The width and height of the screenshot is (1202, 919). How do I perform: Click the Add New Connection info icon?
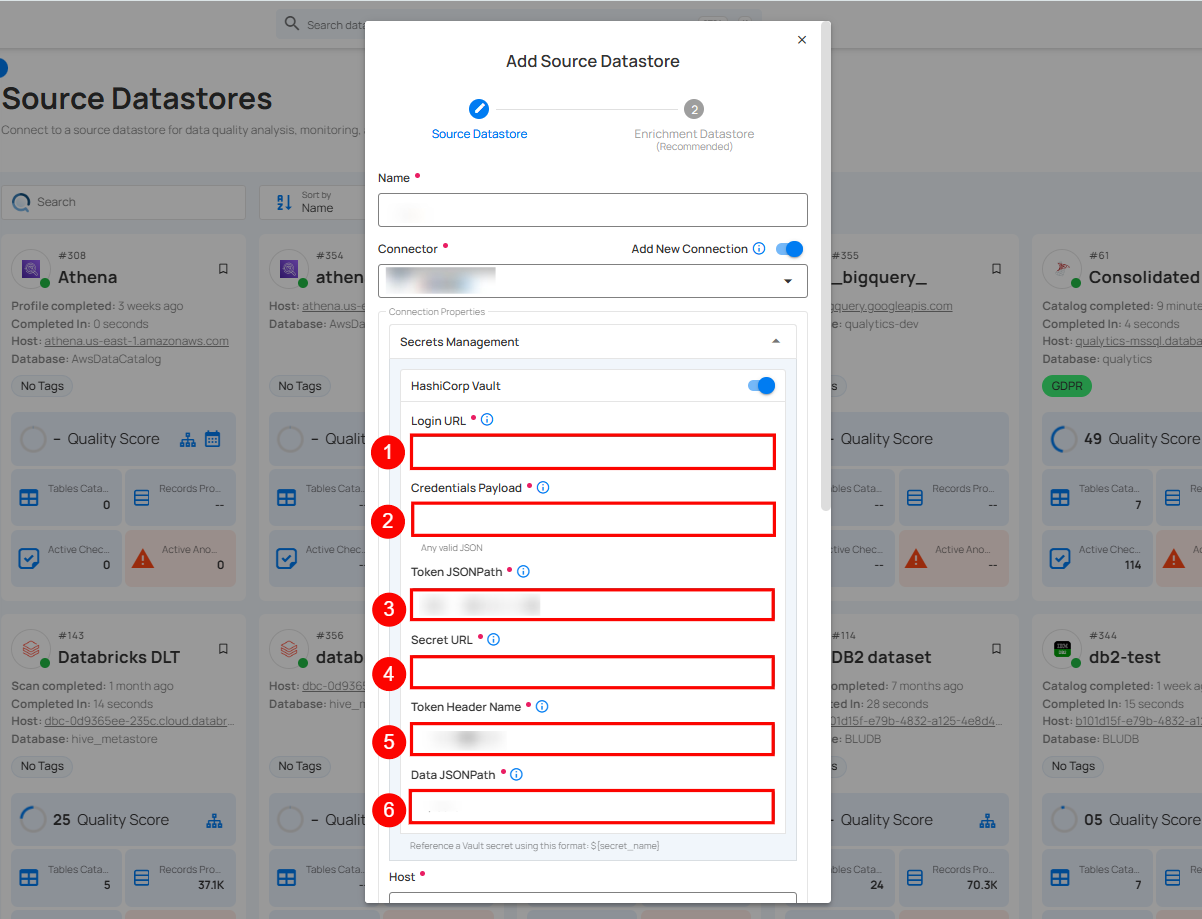[759, 249]
